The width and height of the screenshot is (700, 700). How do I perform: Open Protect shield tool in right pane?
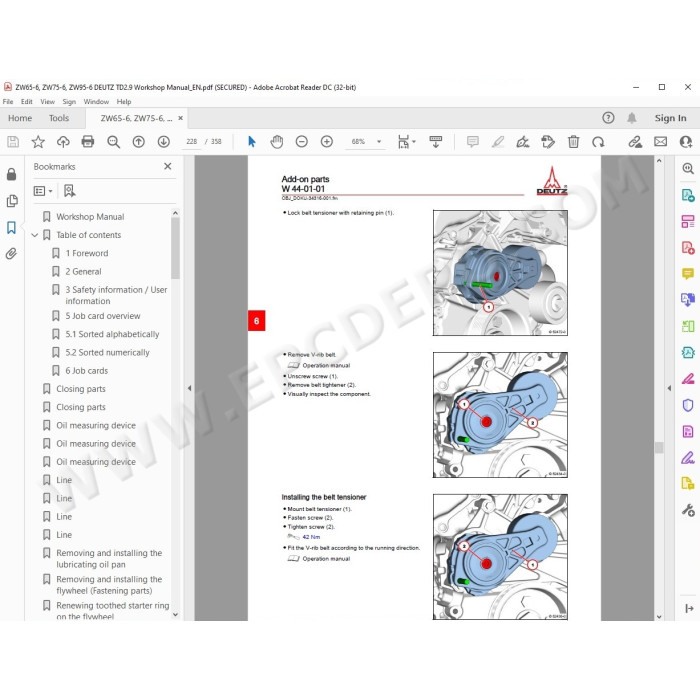pos(688,405)
